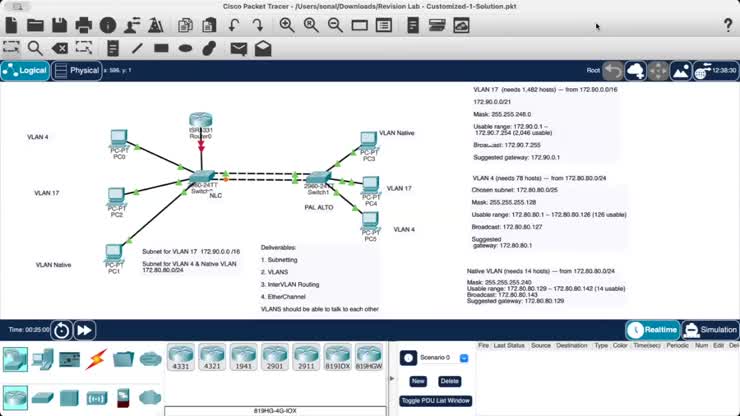Select the Freeform drawing tool

click(x=209, y=48)
